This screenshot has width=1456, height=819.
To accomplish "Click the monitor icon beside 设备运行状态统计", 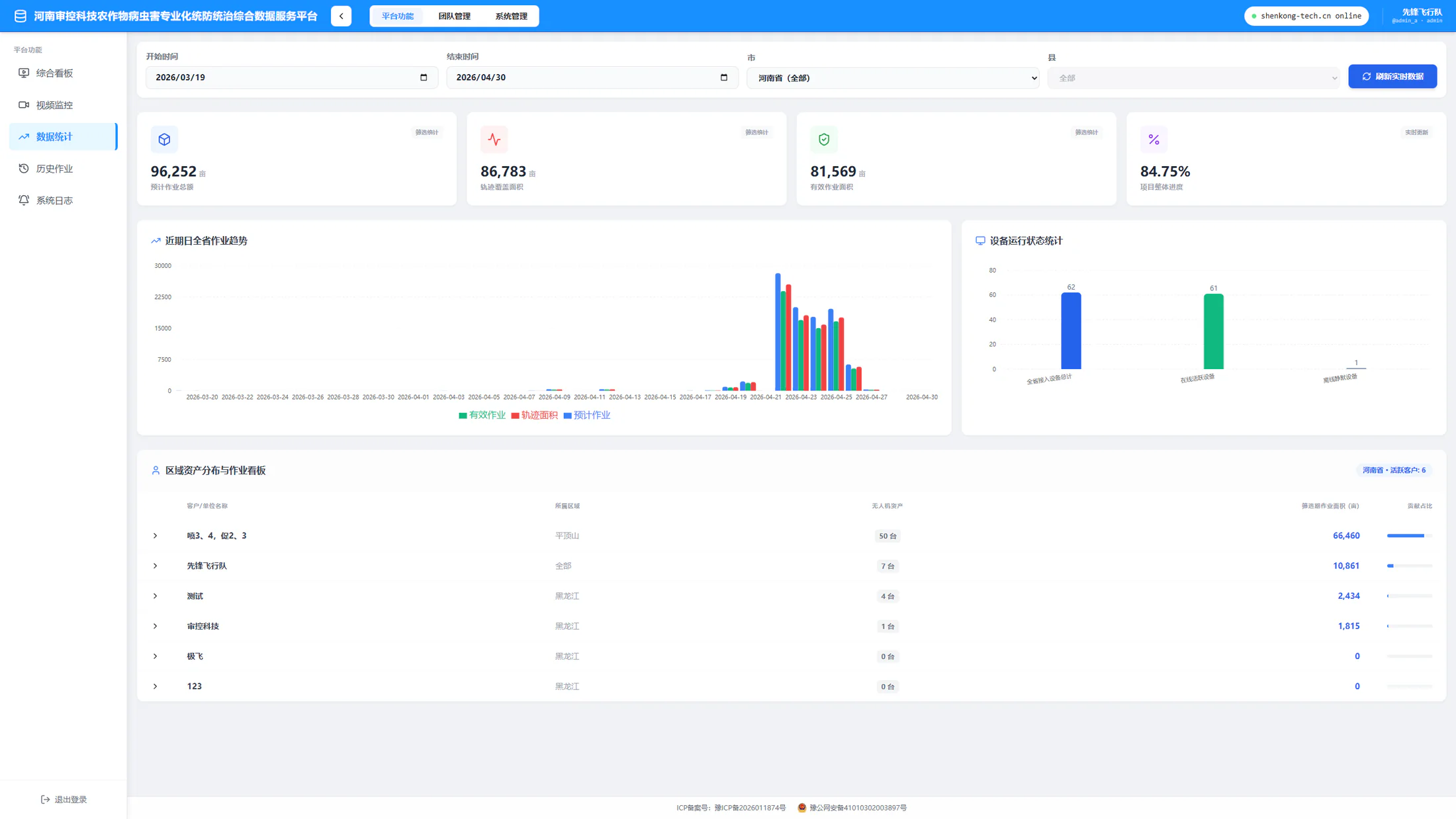I will coord(980,241).
